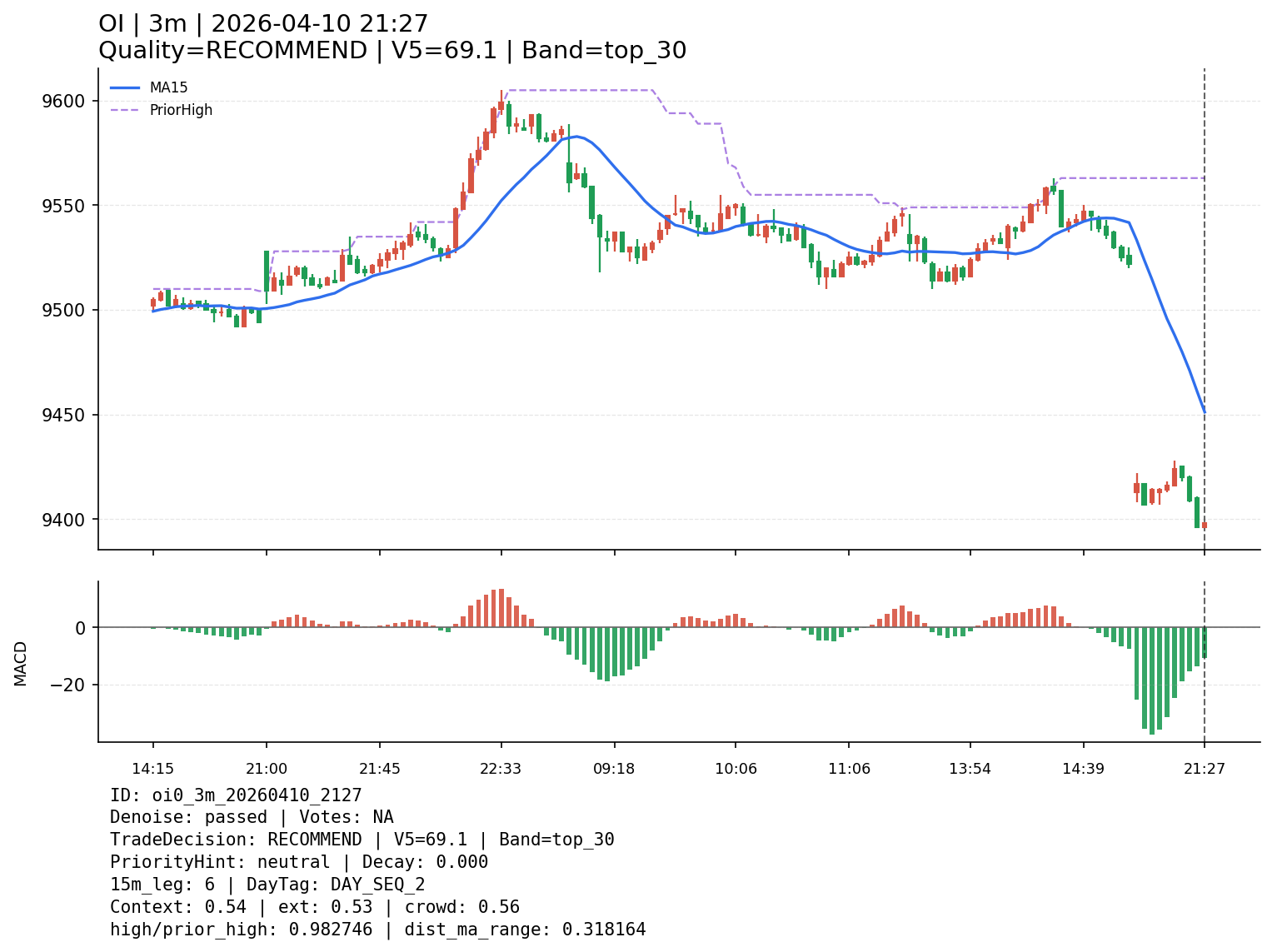Image resolution: width=1272 pixels, height=952 pixels.
Task: Click the ID oi0_3m_20260410_2127 text line
Action: tap(236, 795)
